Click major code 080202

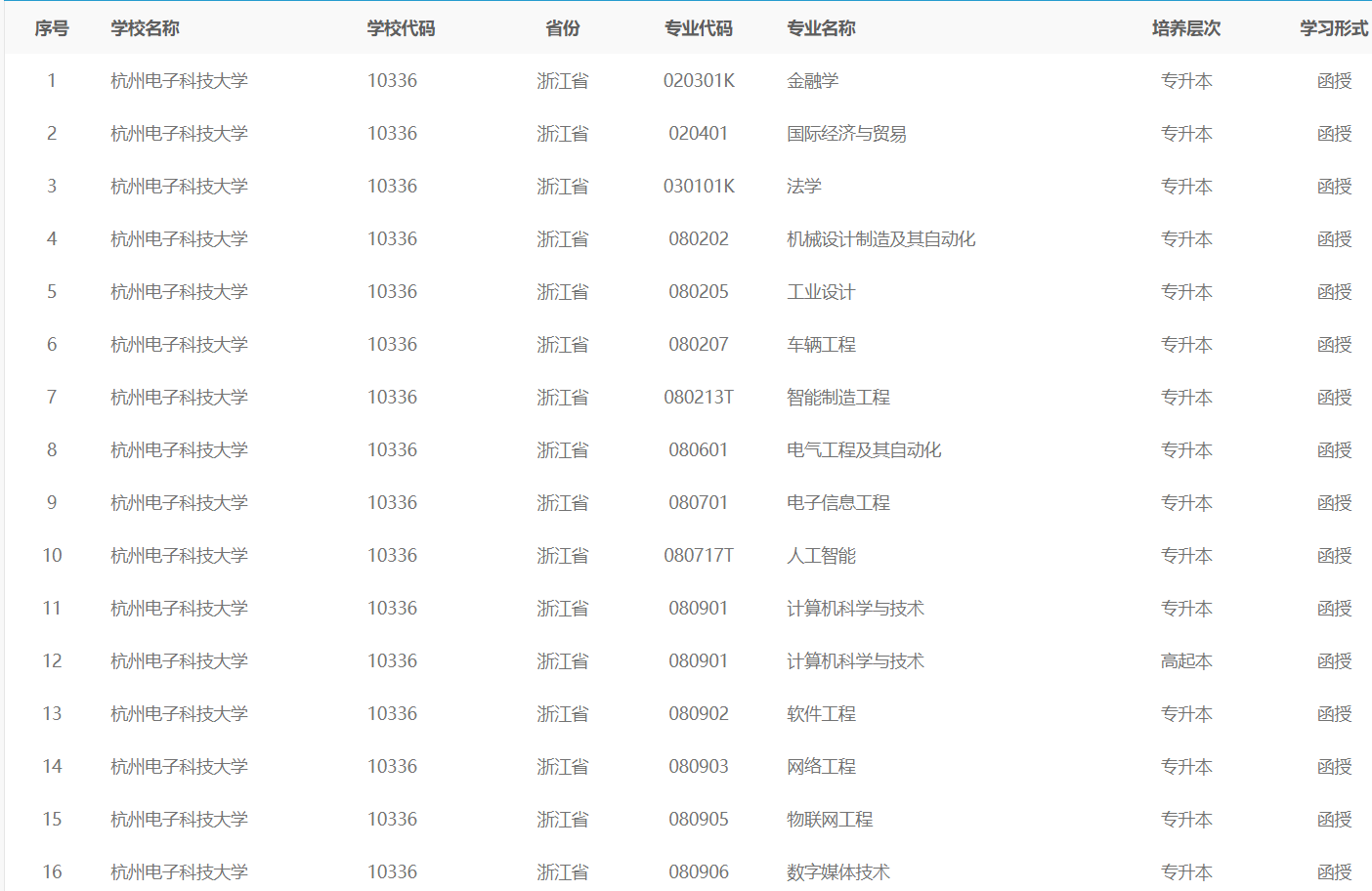tap(699, 239)
